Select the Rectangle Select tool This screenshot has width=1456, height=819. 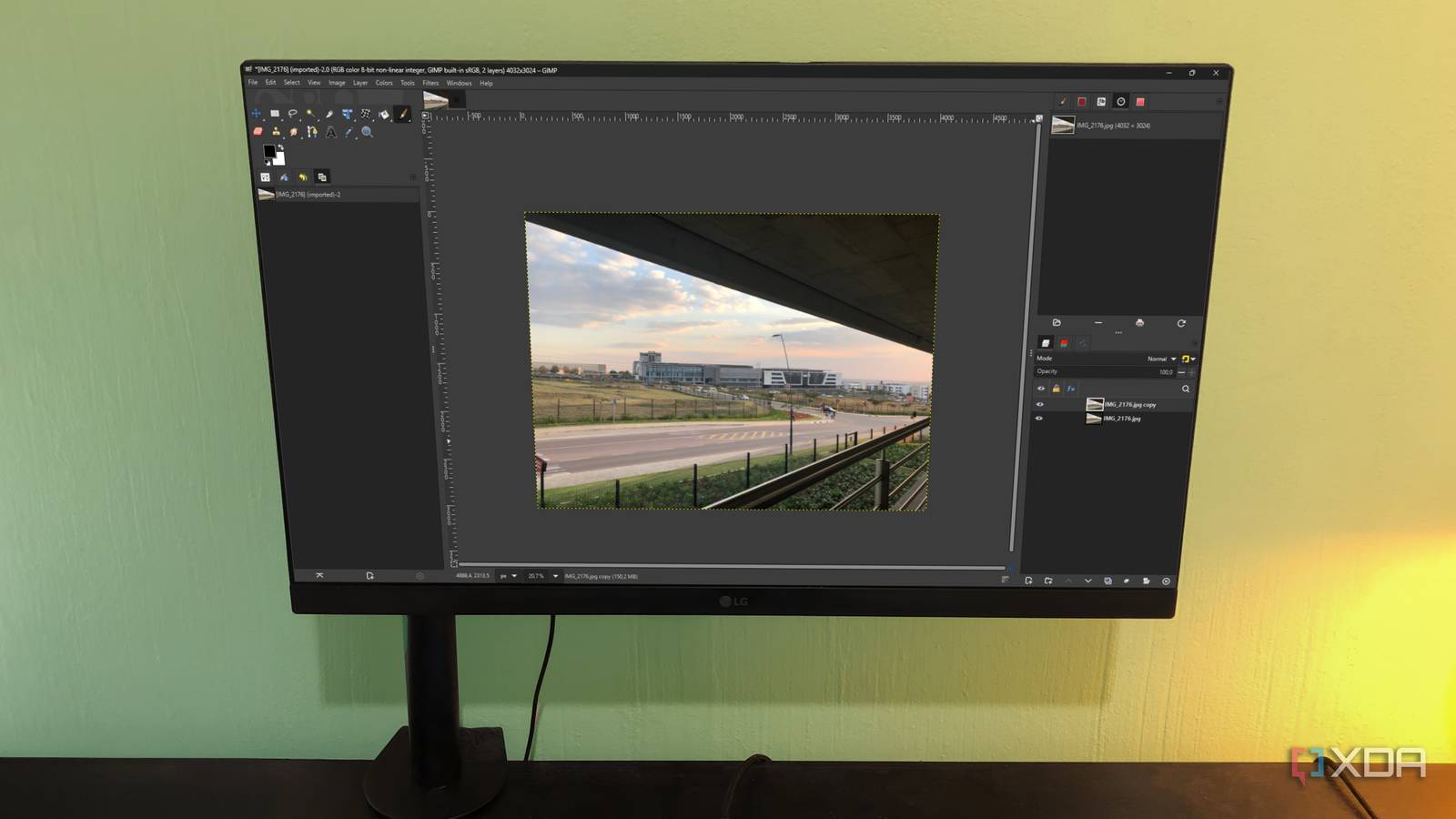(275, 114)
